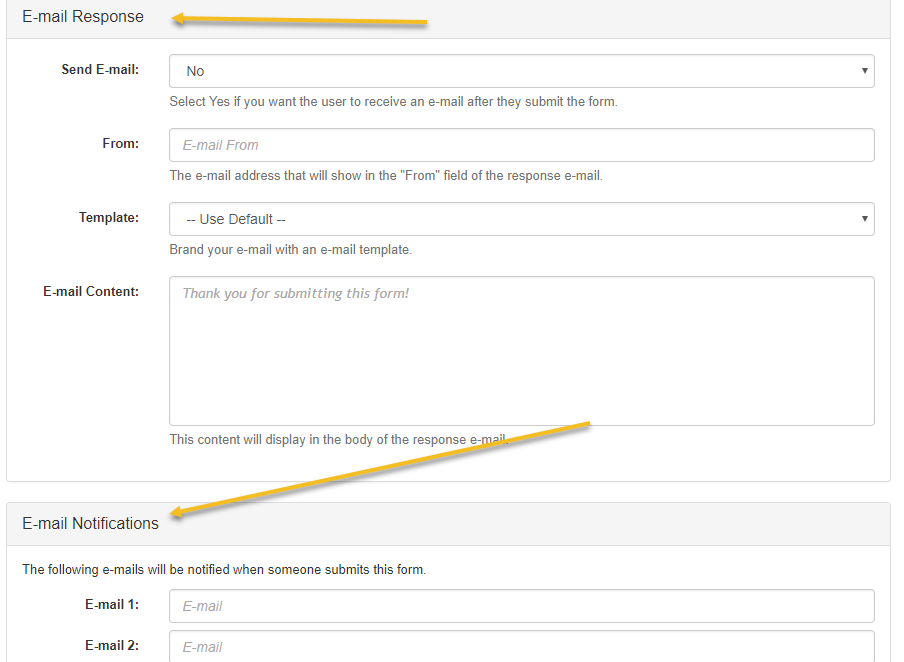Viewport: 904px width, 662px height.
Task: Click the From address help text
Action: click(x=386, y=176)
